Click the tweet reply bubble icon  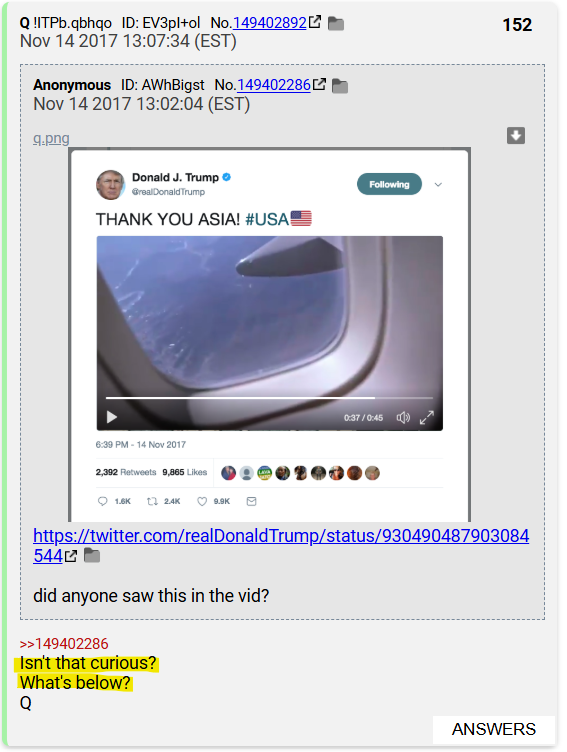click(x=103, y=501)
